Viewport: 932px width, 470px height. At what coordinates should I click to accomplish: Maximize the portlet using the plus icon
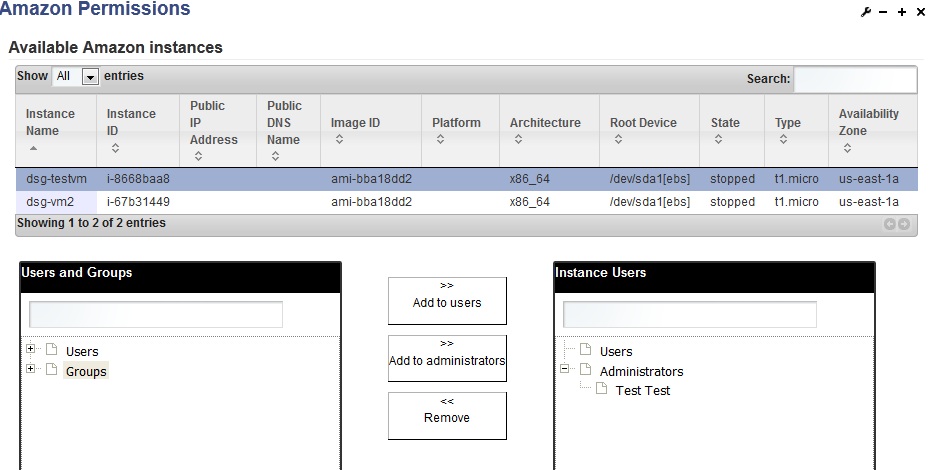pos(902,12)
